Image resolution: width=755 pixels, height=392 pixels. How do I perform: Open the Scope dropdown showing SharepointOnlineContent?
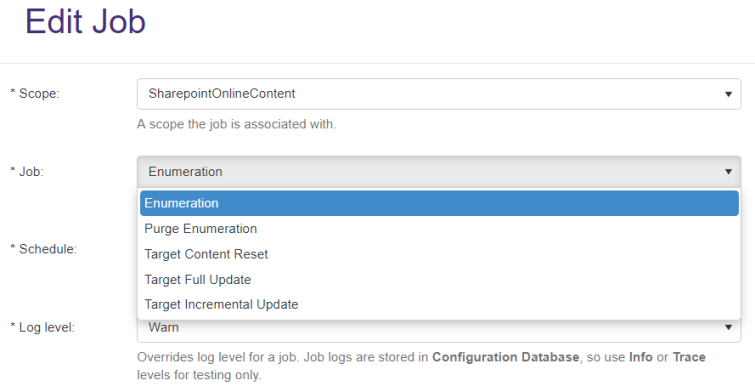click(x=439, y=94)
